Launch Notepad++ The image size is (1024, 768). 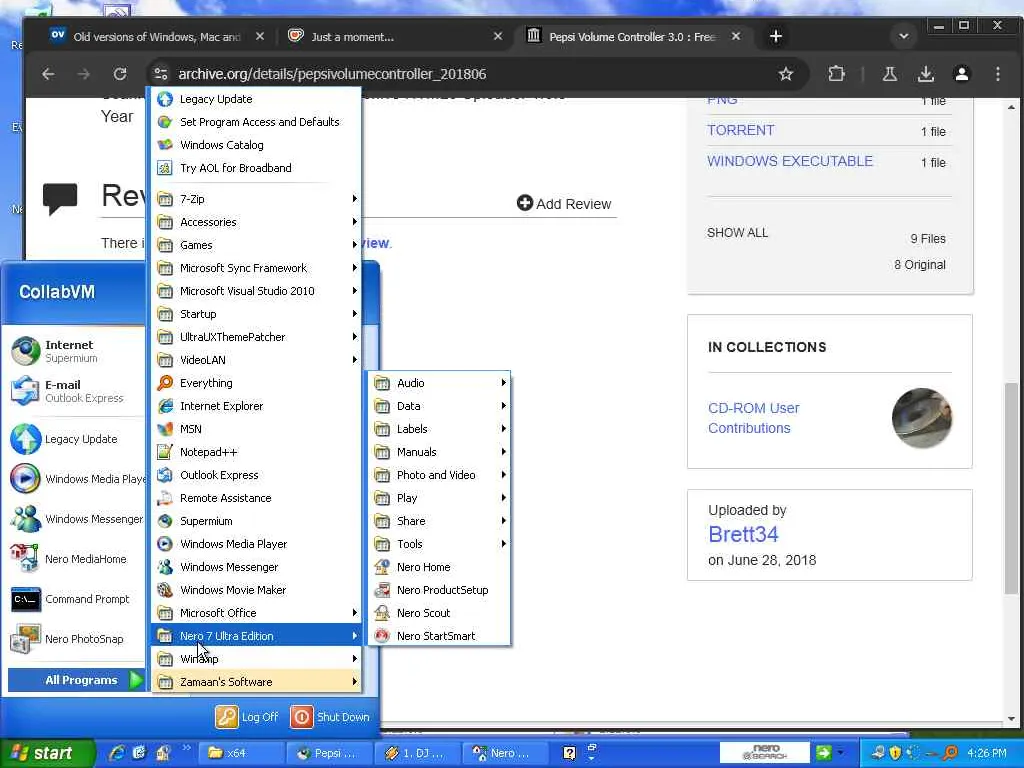(x=257, y=452)
